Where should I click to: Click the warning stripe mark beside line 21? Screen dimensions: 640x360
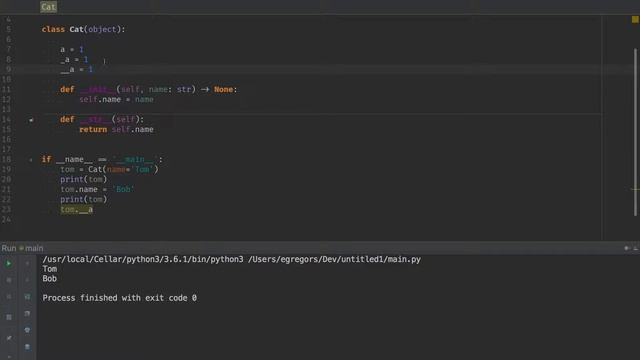pos(635,189)
